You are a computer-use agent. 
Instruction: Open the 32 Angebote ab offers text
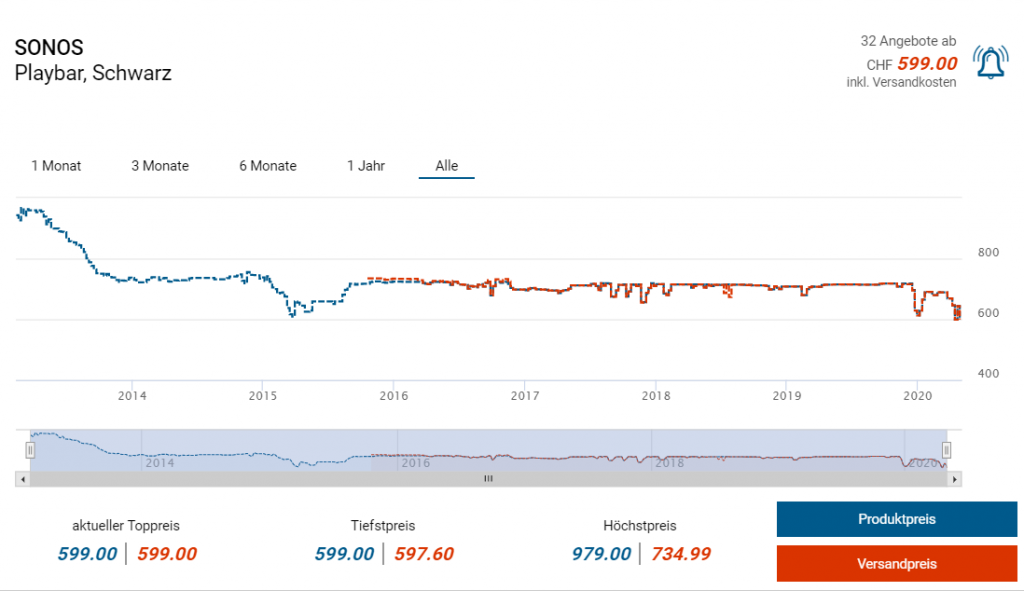click(908, 40)
